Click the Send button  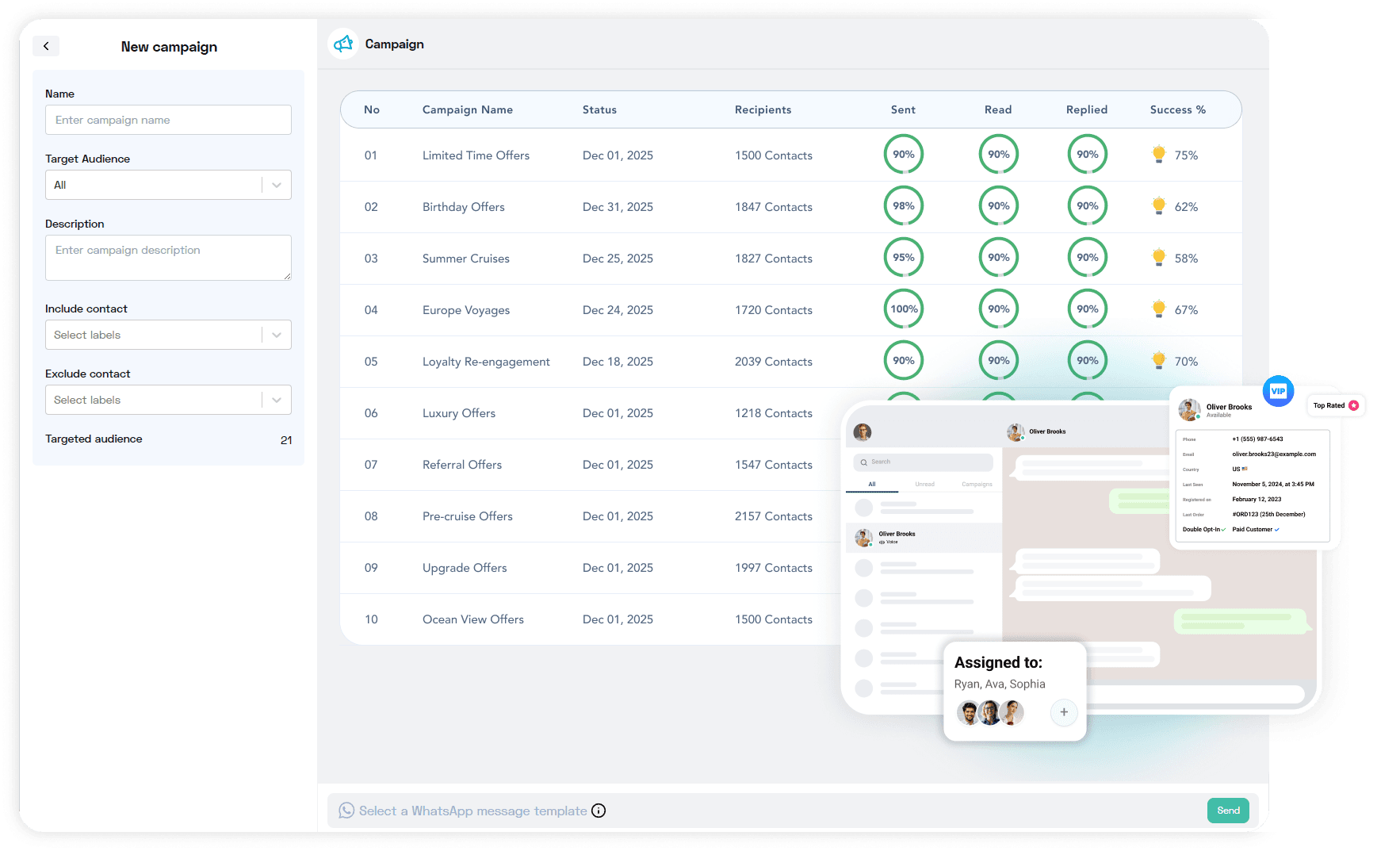point(1228,811)
